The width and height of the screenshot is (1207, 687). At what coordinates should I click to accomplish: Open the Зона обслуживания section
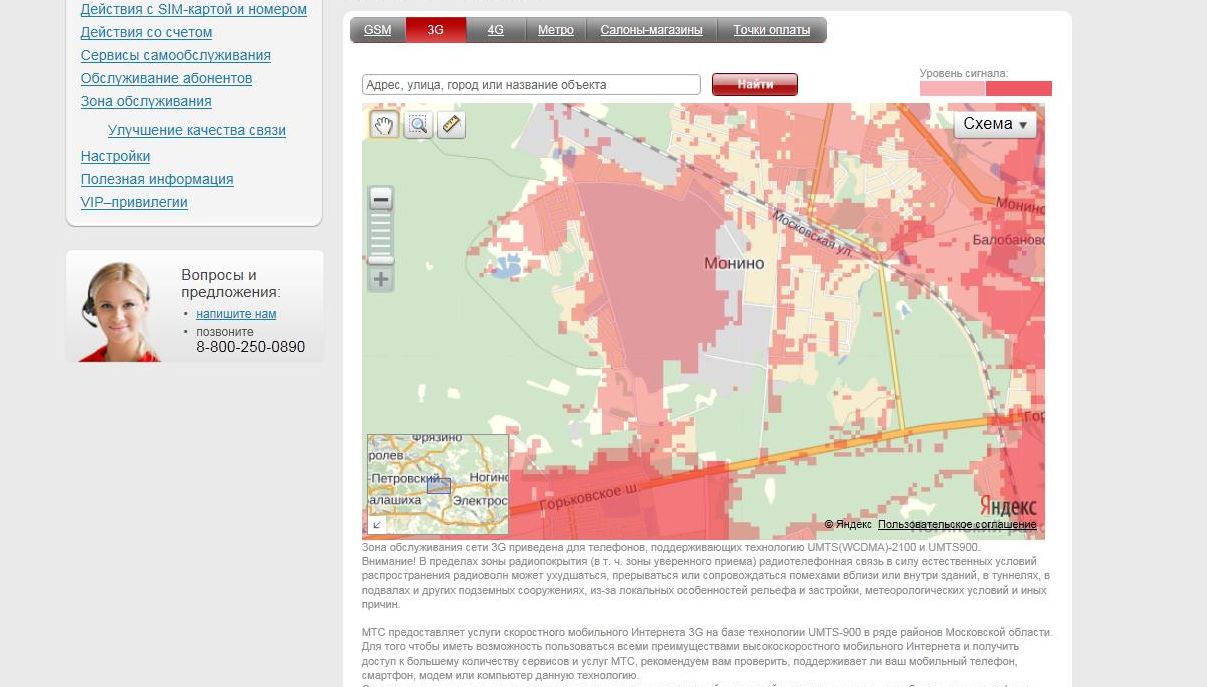[146, 101]
